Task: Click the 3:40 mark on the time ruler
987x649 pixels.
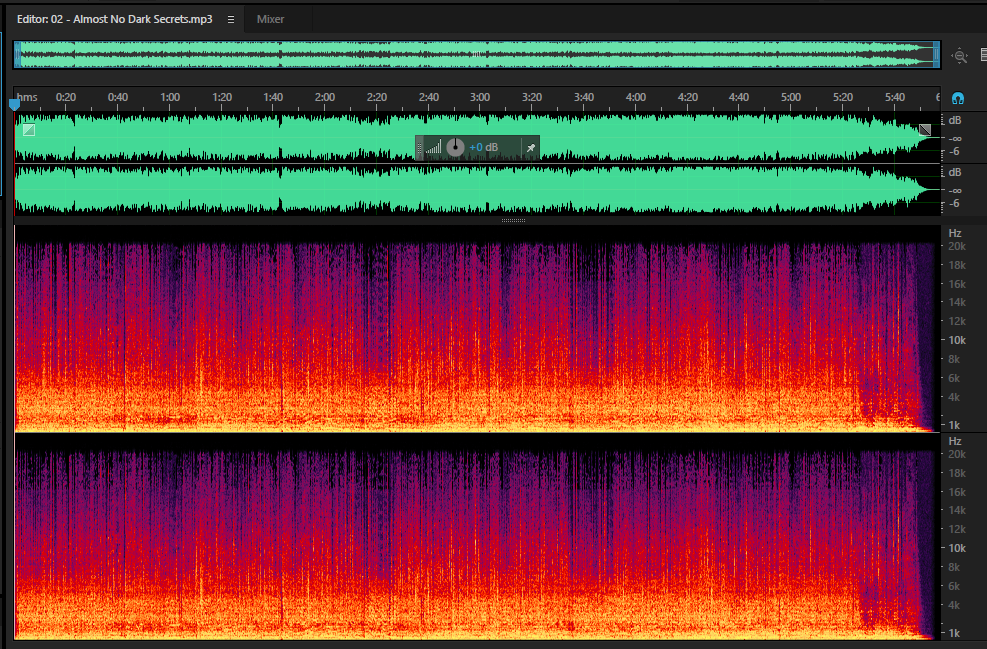Action: point(584,97)
